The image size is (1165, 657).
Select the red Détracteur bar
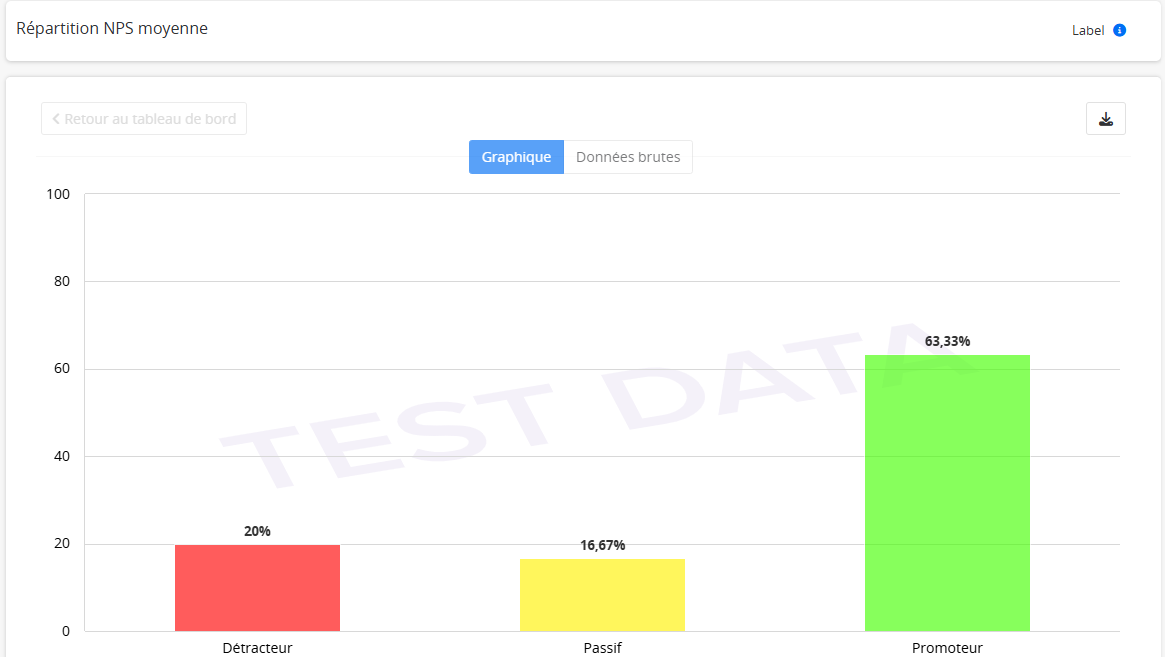257,588
